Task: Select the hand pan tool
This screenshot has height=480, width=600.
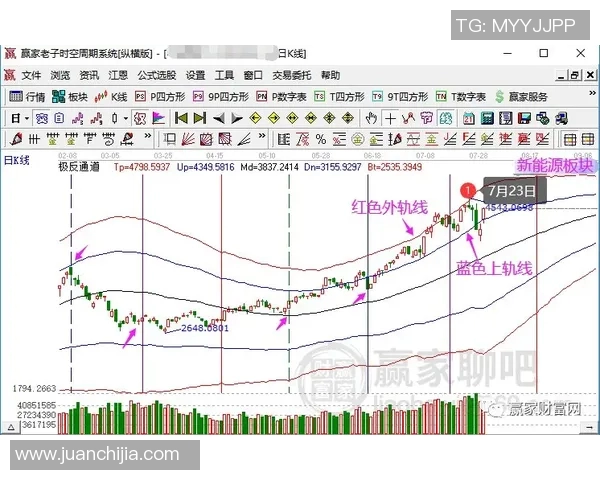Action: click(x=371, y=119)
